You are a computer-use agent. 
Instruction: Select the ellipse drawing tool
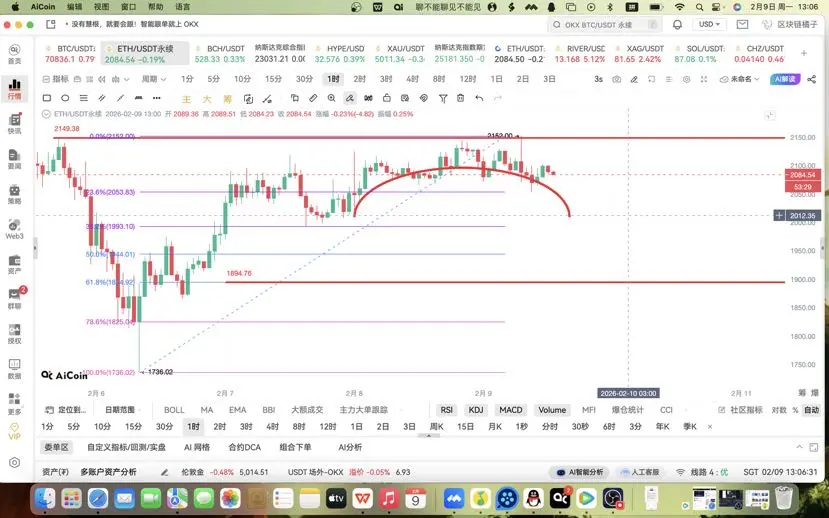tap(65, 98)
